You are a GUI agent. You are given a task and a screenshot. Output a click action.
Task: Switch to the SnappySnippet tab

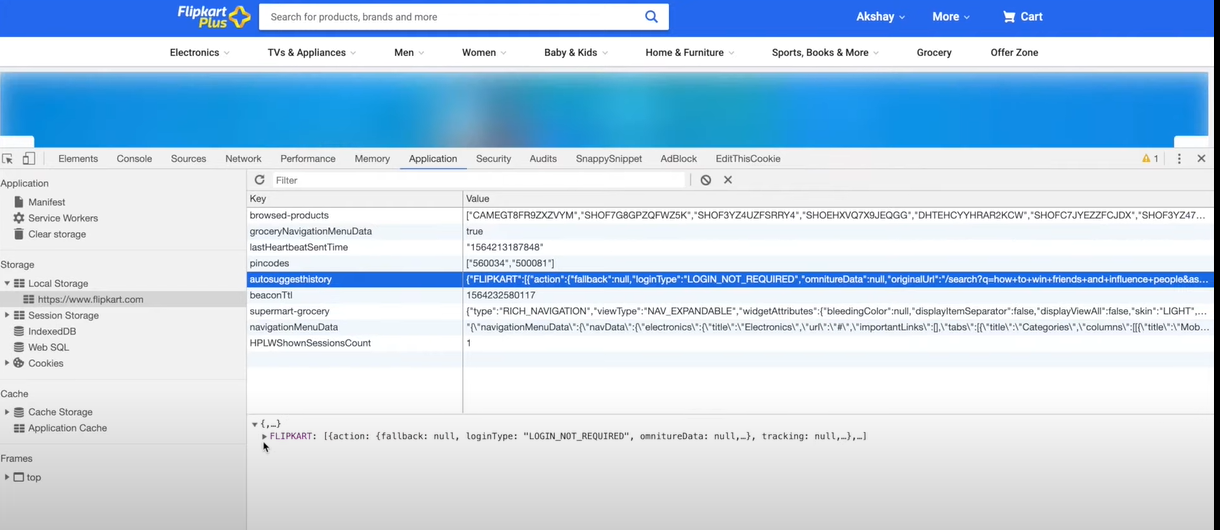[609, 158]
